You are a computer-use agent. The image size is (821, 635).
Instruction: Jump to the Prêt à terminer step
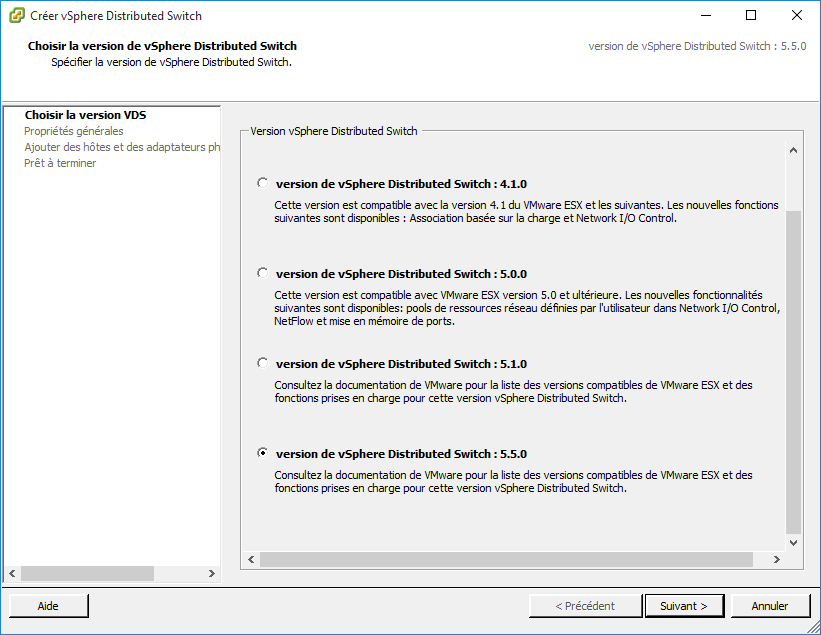(x=60, y=163)
